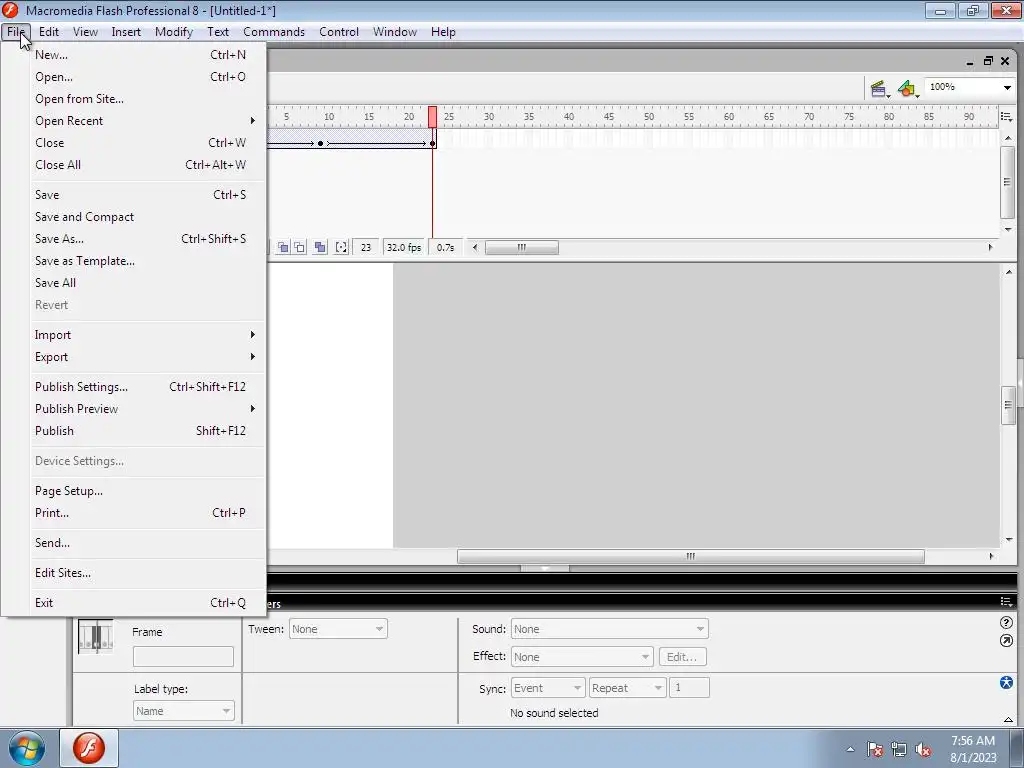
Task: Click the stage horizontal scrollbar thumb
Action: (x=691, y=556)
